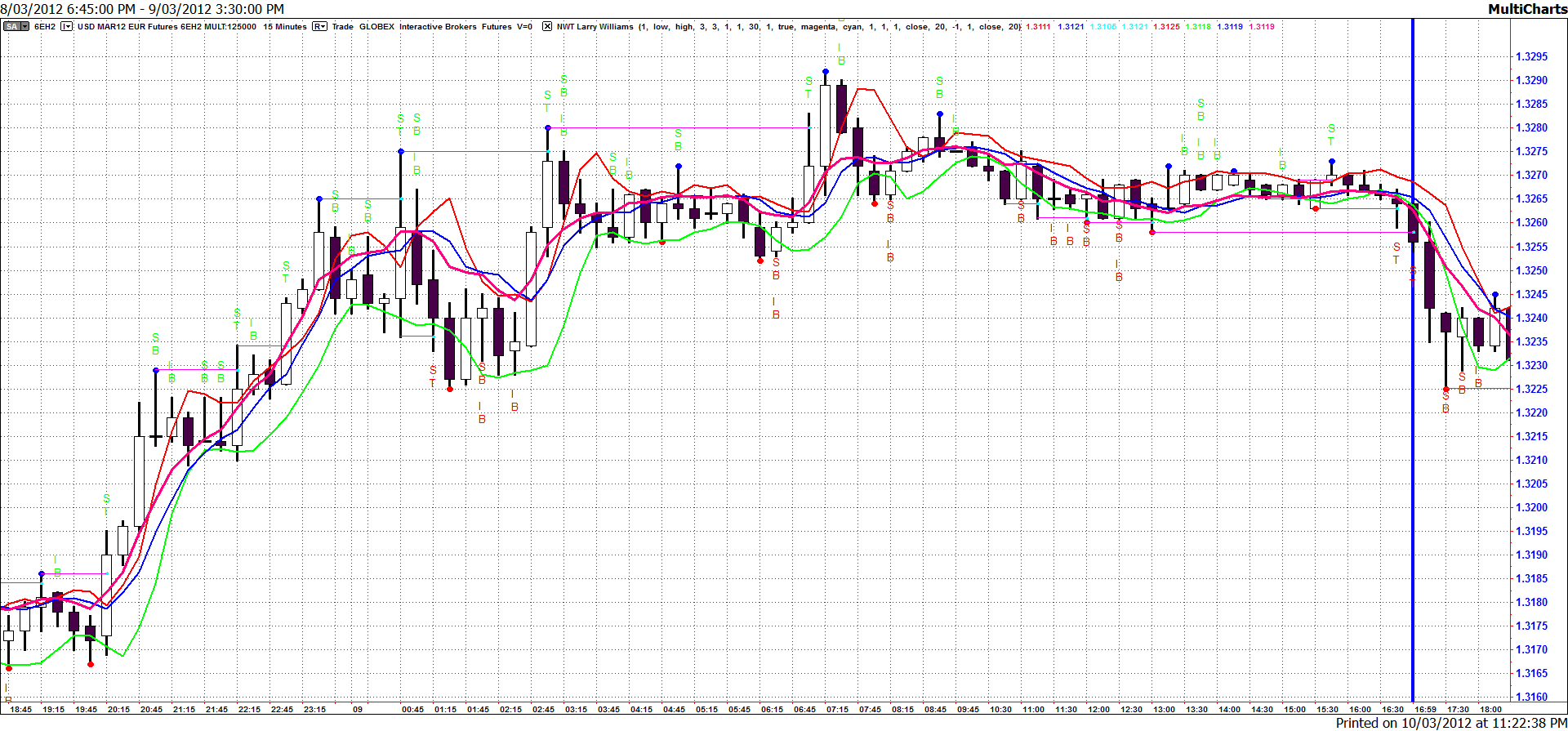Click the cyan 1.3105 indicator value

tap(1102, 27)
